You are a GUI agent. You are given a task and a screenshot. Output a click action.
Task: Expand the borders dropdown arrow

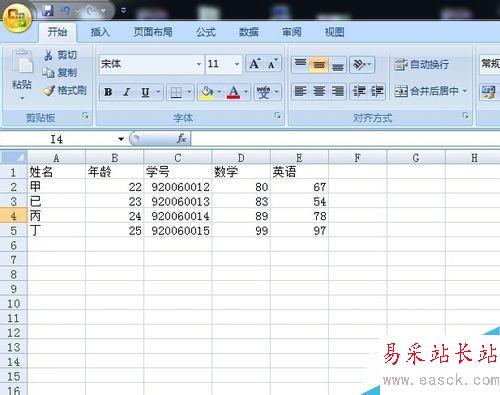(189, 92)
